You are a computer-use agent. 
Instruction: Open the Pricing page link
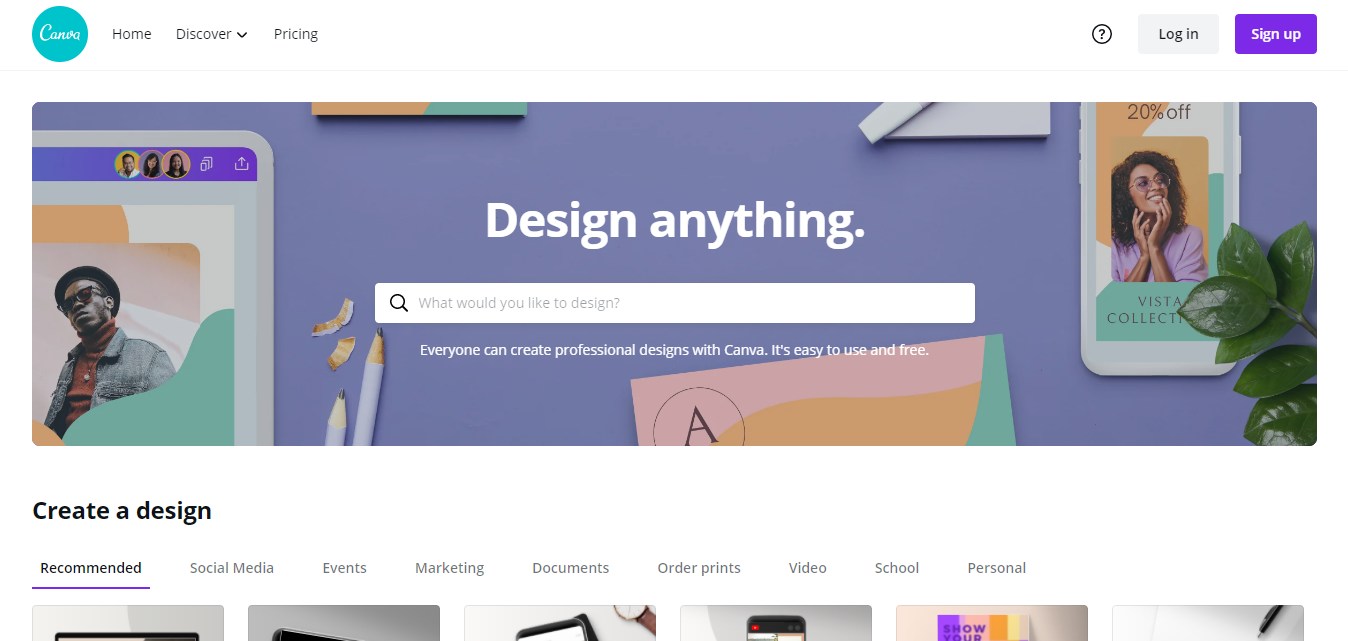pyautogui.click(x=296, y=34)
